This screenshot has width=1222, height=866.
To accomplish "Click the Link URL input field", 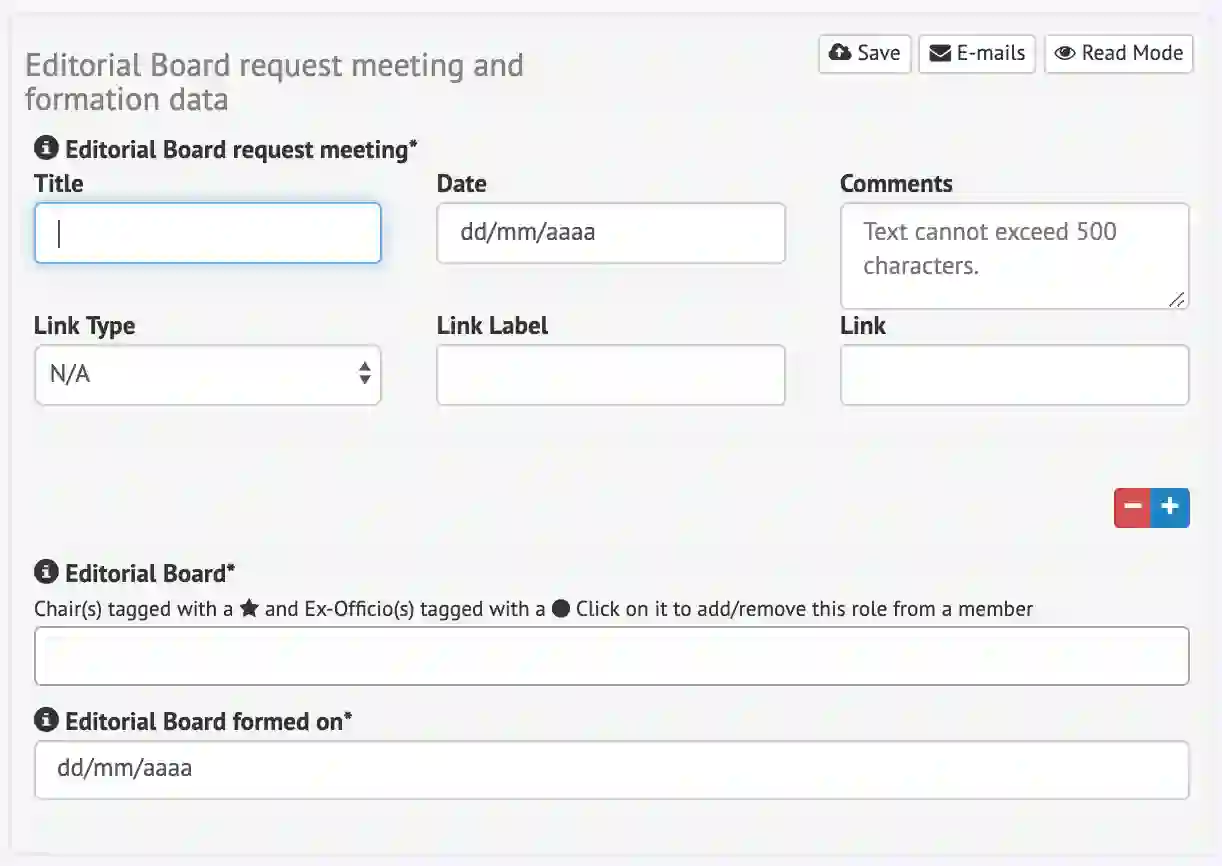I will pos(1014,375).
